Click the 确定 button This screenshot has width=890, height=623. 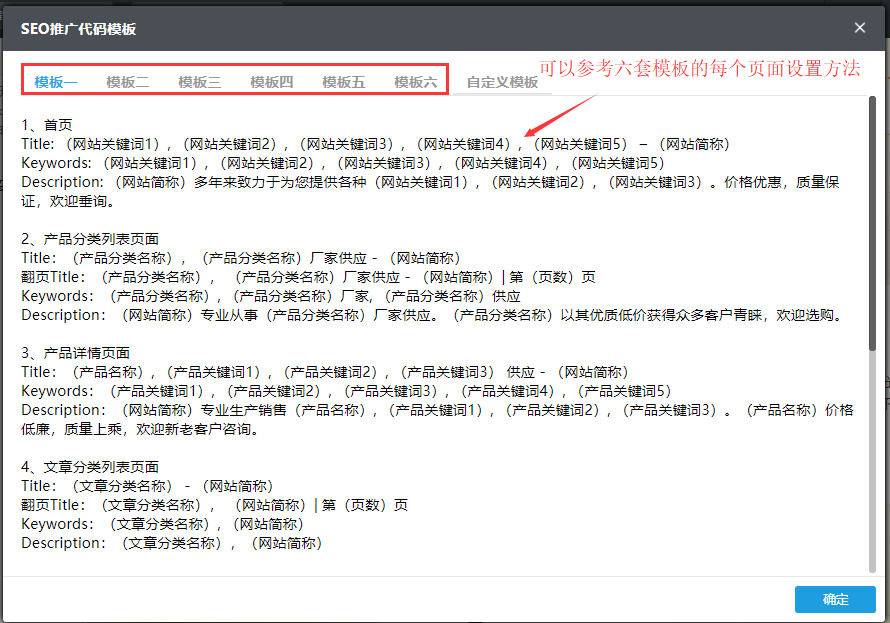pos(835,599)
